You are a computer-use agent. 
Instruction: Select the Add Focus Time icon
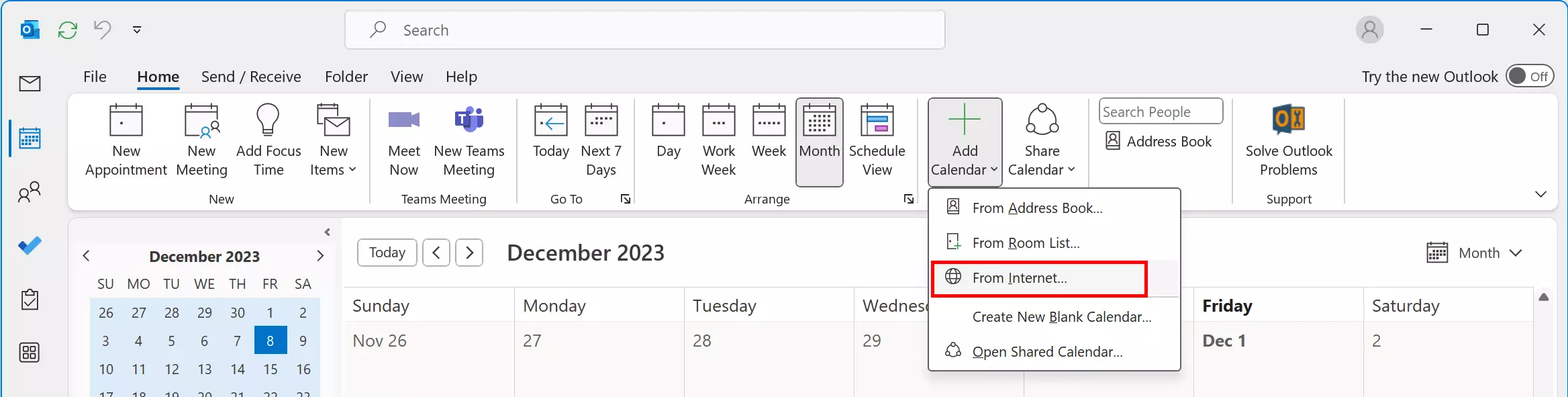(x=268, y=139)
